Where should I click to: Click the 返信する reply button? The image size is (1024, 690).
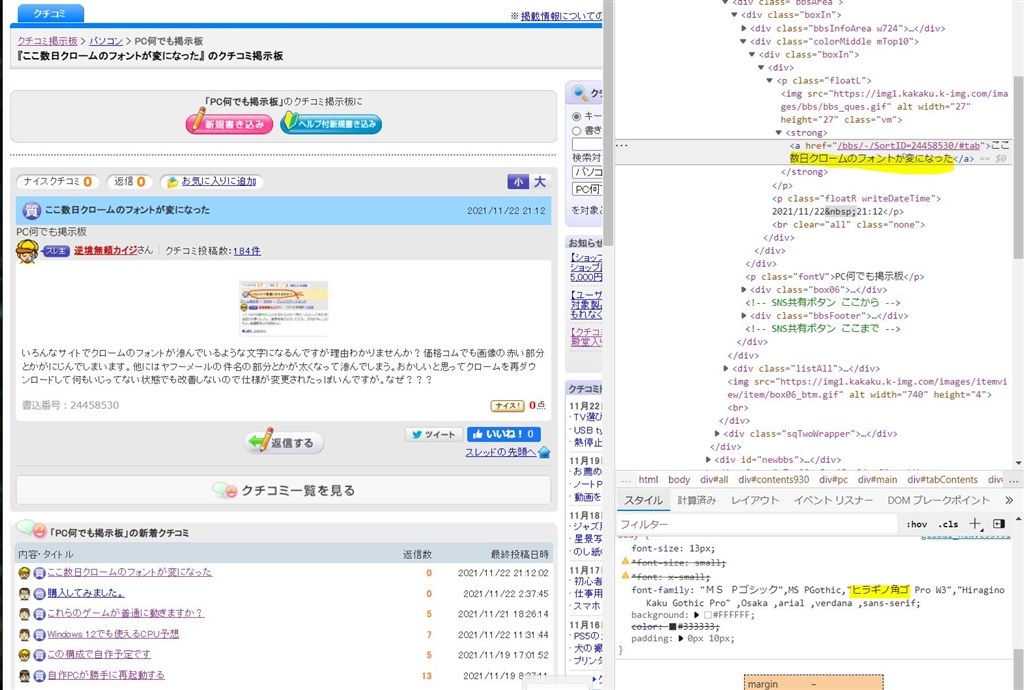pos(285,443)
